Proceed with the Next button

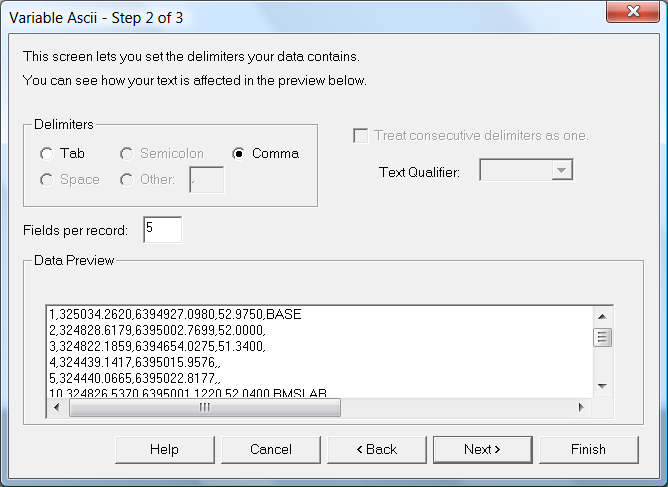[482, 450]
